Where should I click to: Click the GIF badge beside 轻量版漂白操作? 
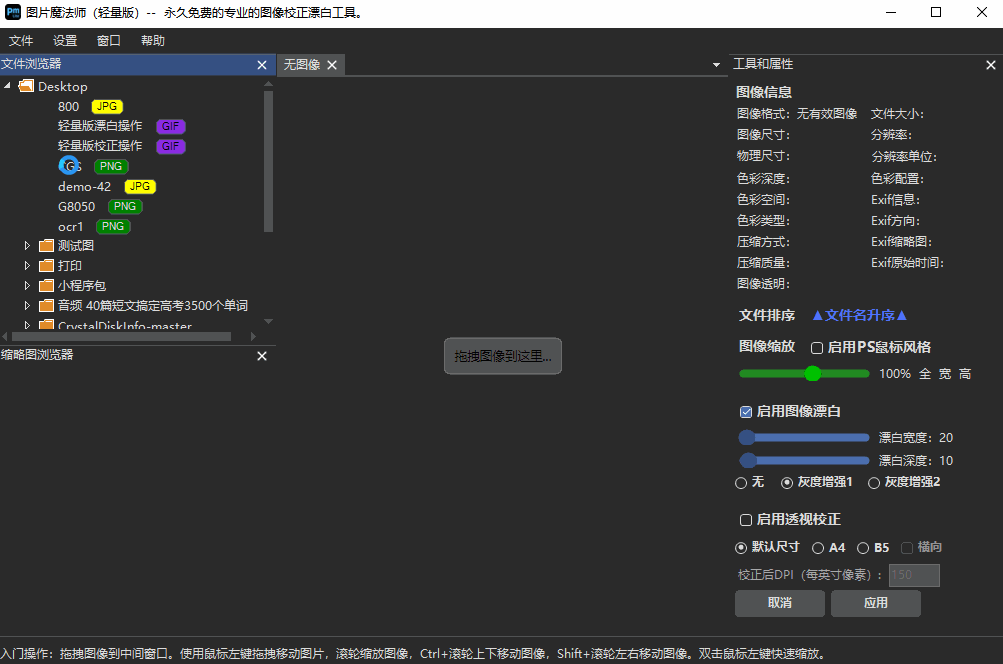(170, 126)
